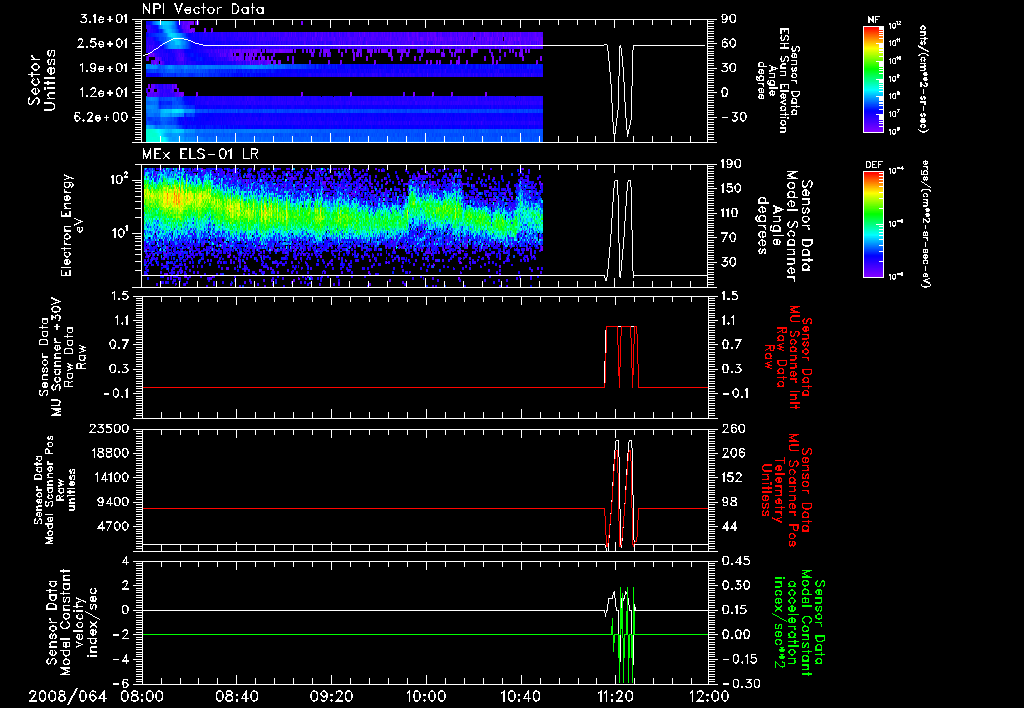The image size is (1024, 708).
Task: Click the 'ESH Sun Elevation Angle' axis label
Action: pos(777,80)
